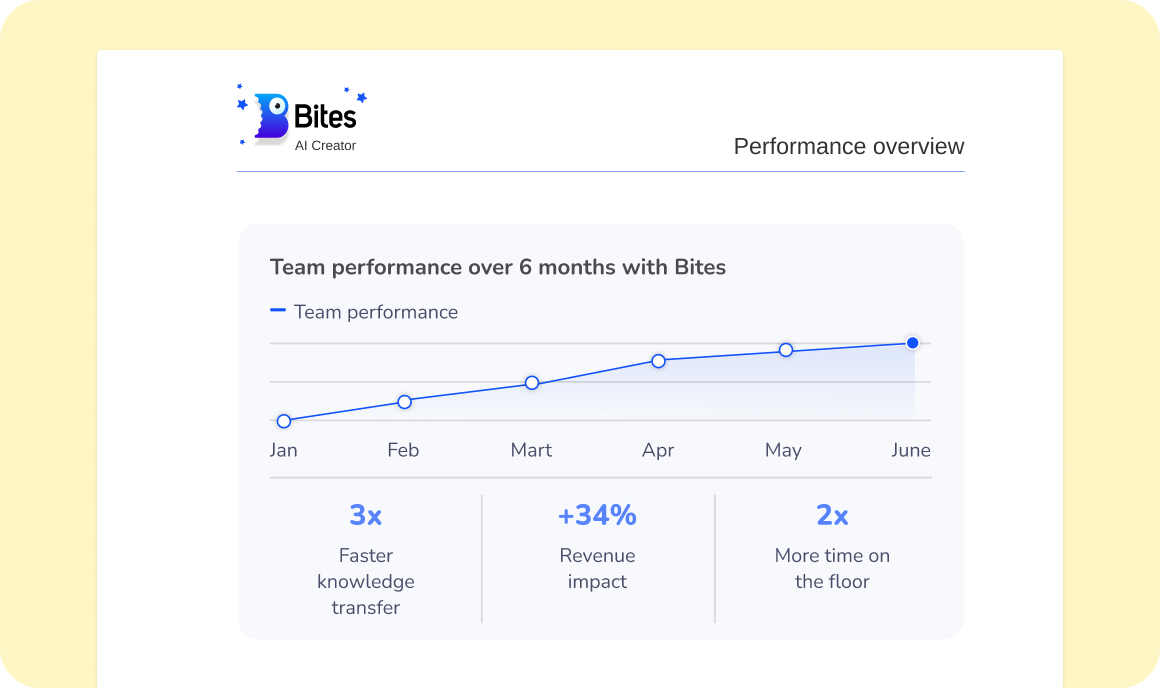
Task: Click the March data point on chart
Action: pos(532,383)
